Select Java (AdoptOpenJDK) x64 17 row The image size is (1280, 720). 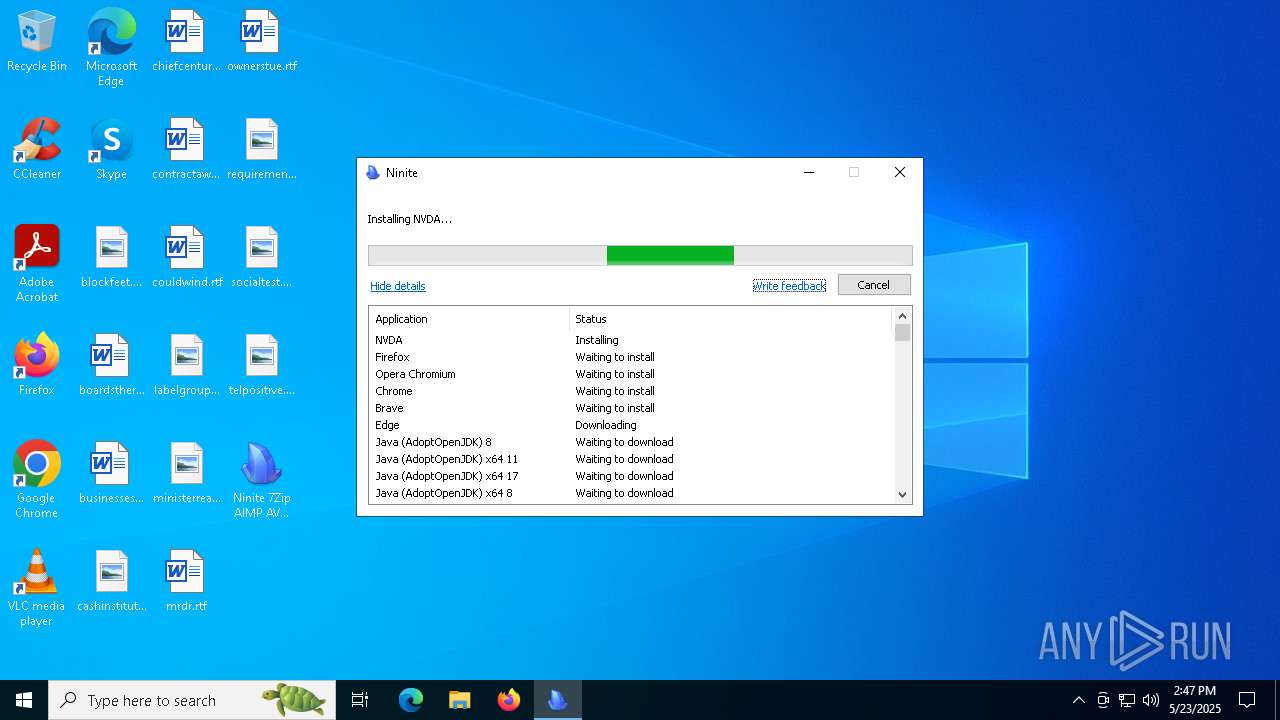pyautogui.click(x=631, y=476)
